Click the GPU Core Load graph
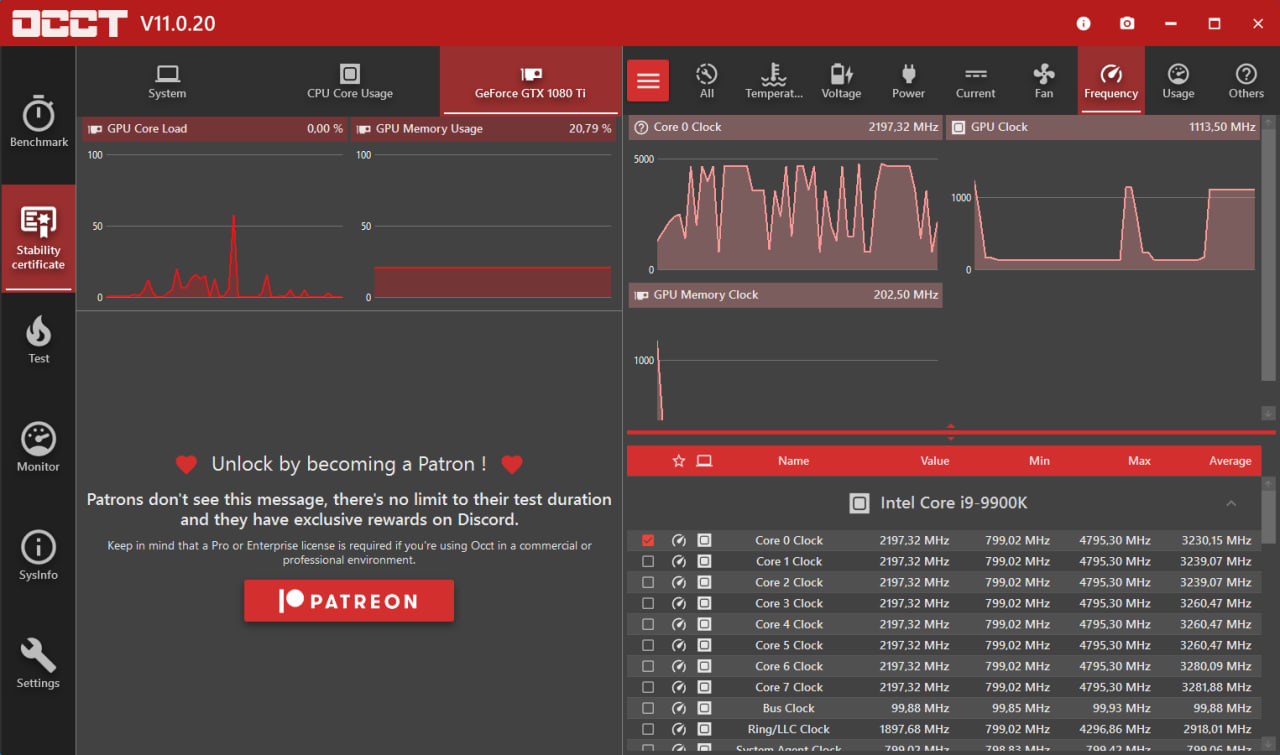This screenshot has width=1280, height=755. tap(214, 221)
